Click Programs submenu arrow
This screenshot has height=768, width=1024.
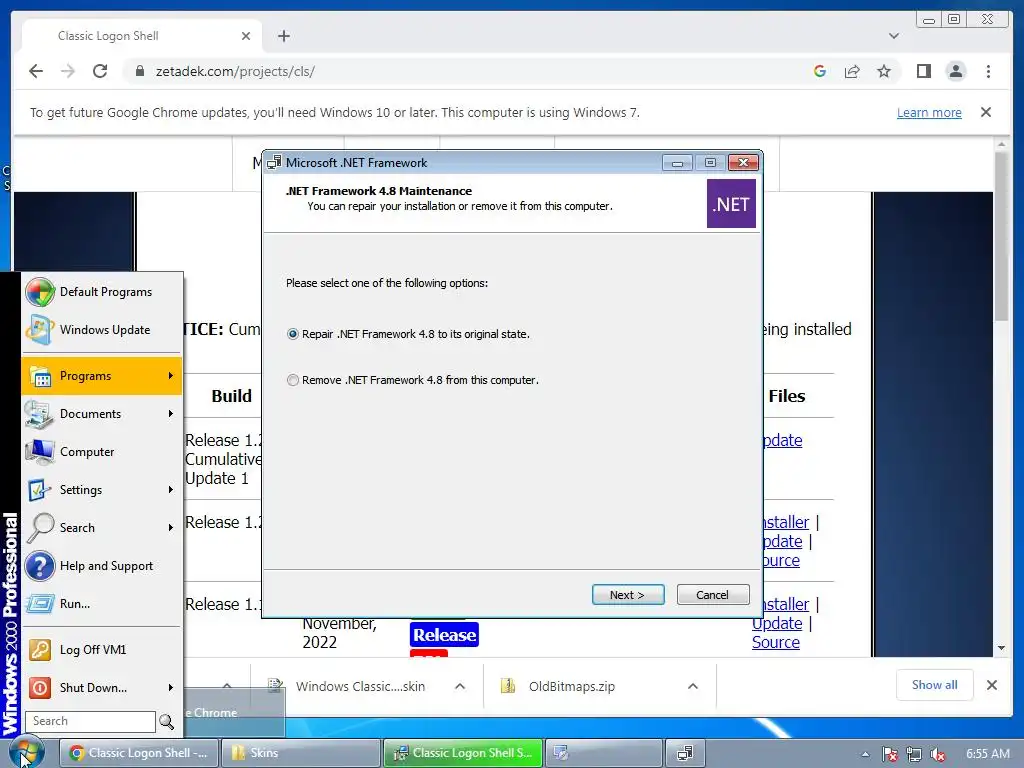[170, 376]
